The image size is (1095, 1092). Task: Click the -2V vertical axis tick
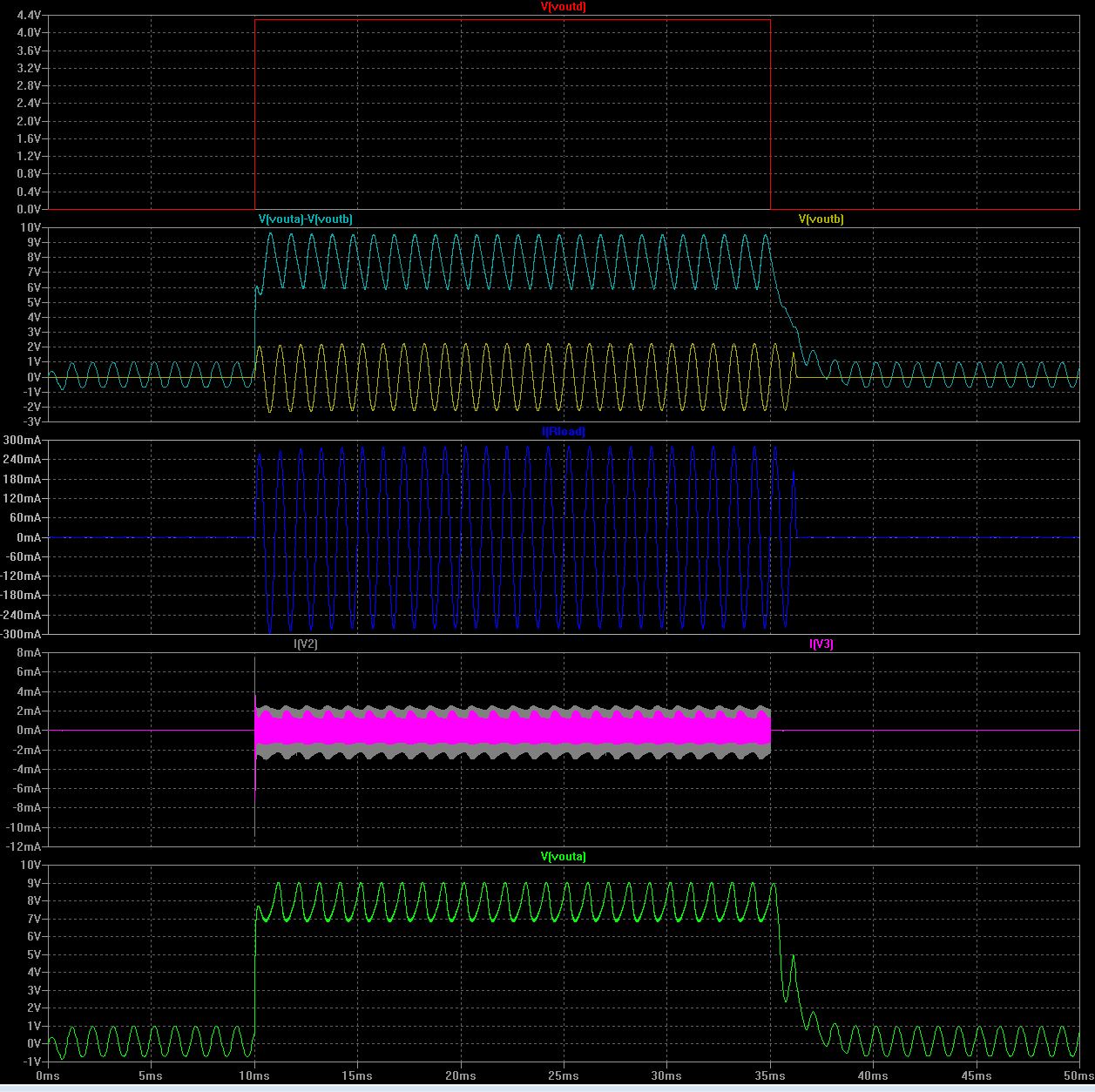coord(32,408)
